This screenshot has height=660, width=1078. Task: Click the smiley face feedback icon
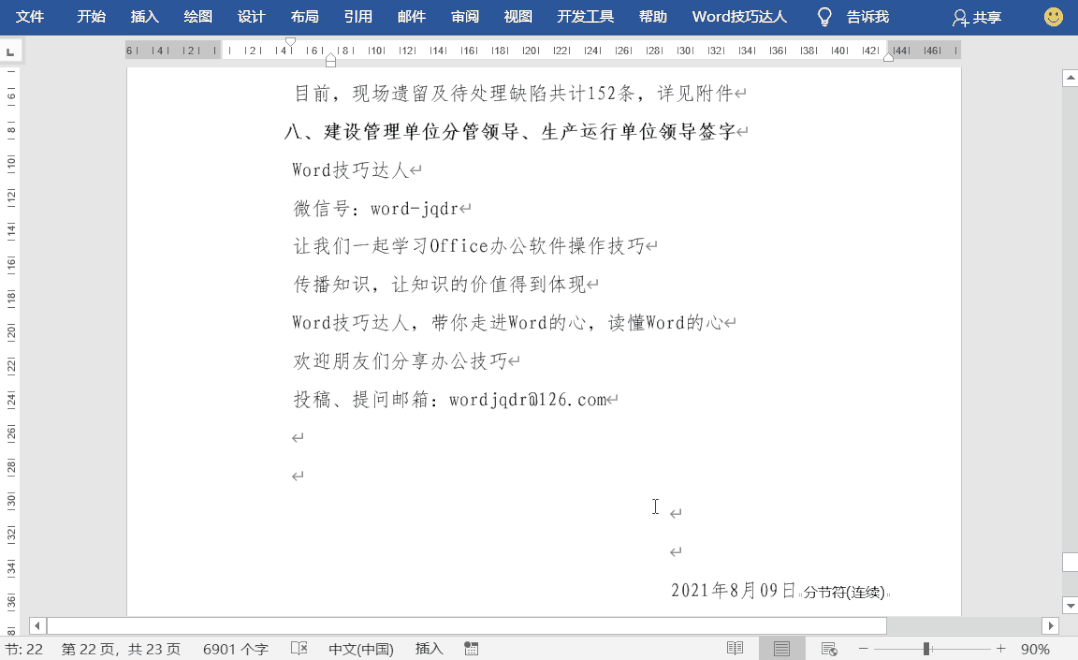1053,17
